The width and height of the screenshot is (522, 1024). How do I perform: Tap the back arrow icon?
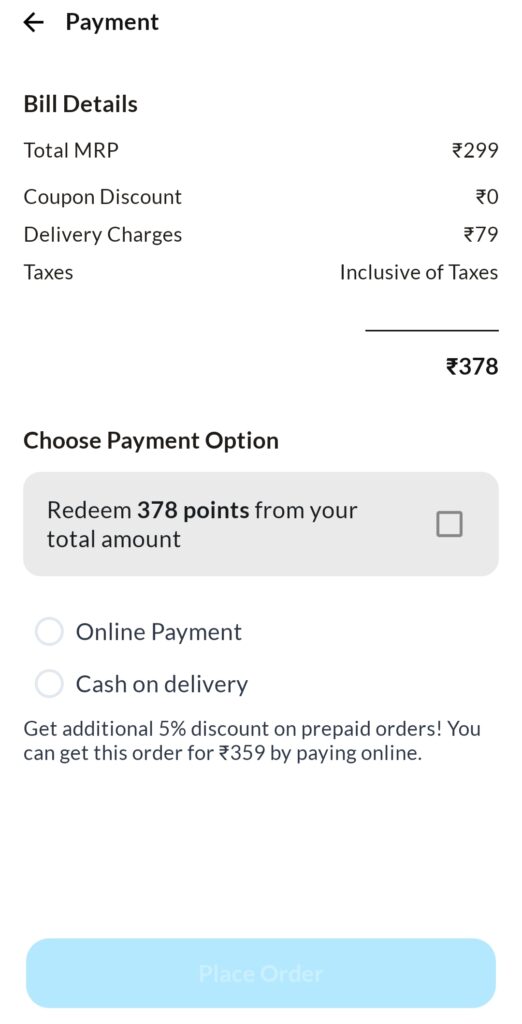[33, 22]
